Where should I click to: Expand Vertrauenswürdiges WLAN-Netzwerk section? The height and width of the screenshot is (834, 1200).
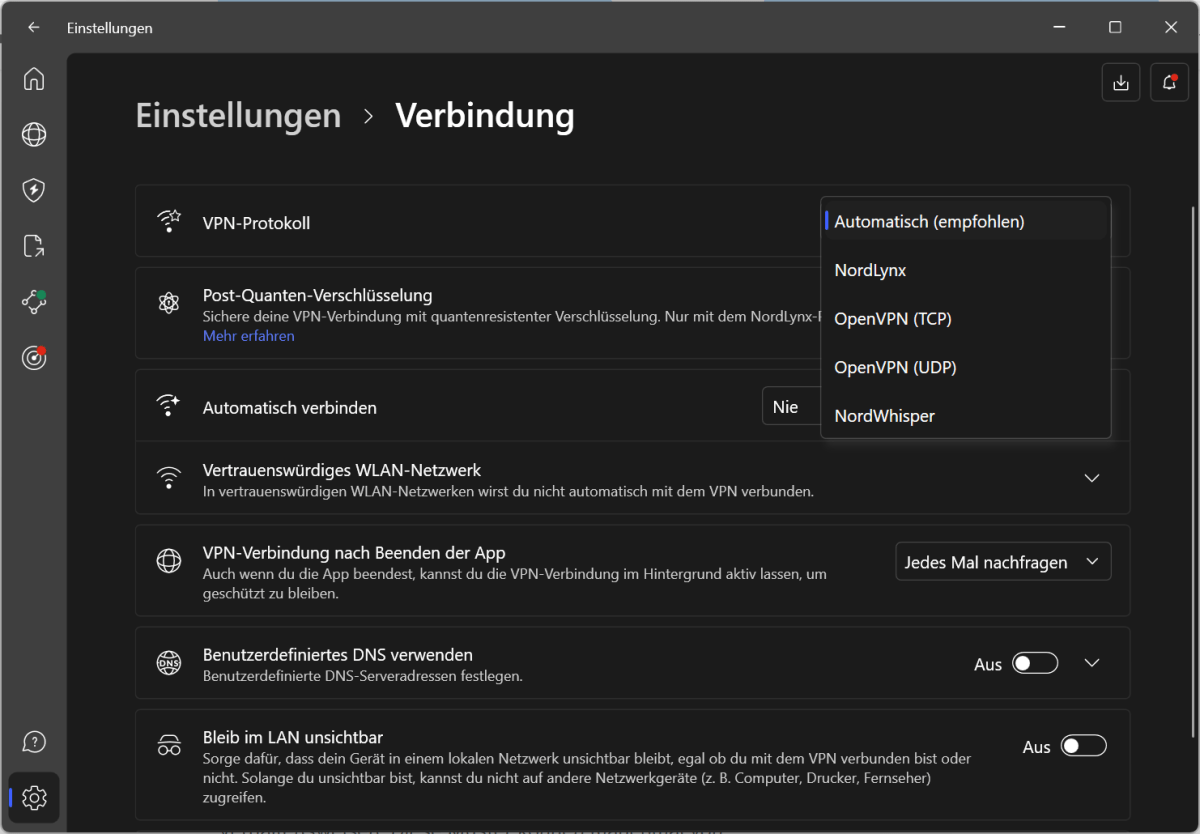click(x=1092, y=478)
